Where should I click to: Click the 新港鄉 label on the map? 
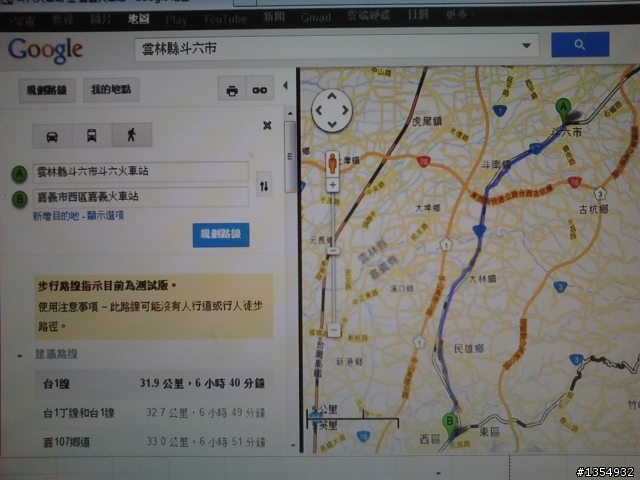349,361
